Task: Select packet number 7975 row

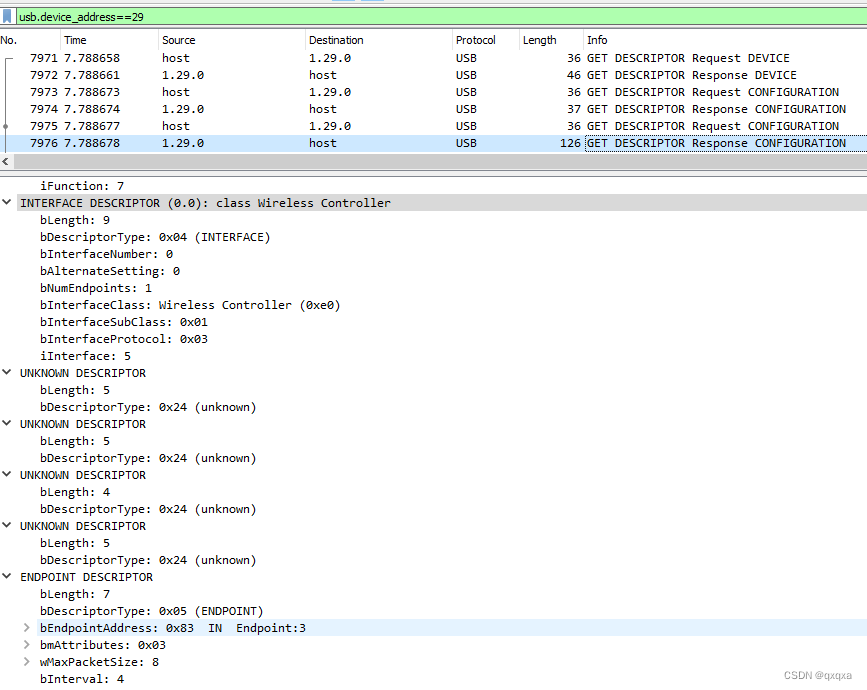Action: pyautogui.click(x=434, y=127)
